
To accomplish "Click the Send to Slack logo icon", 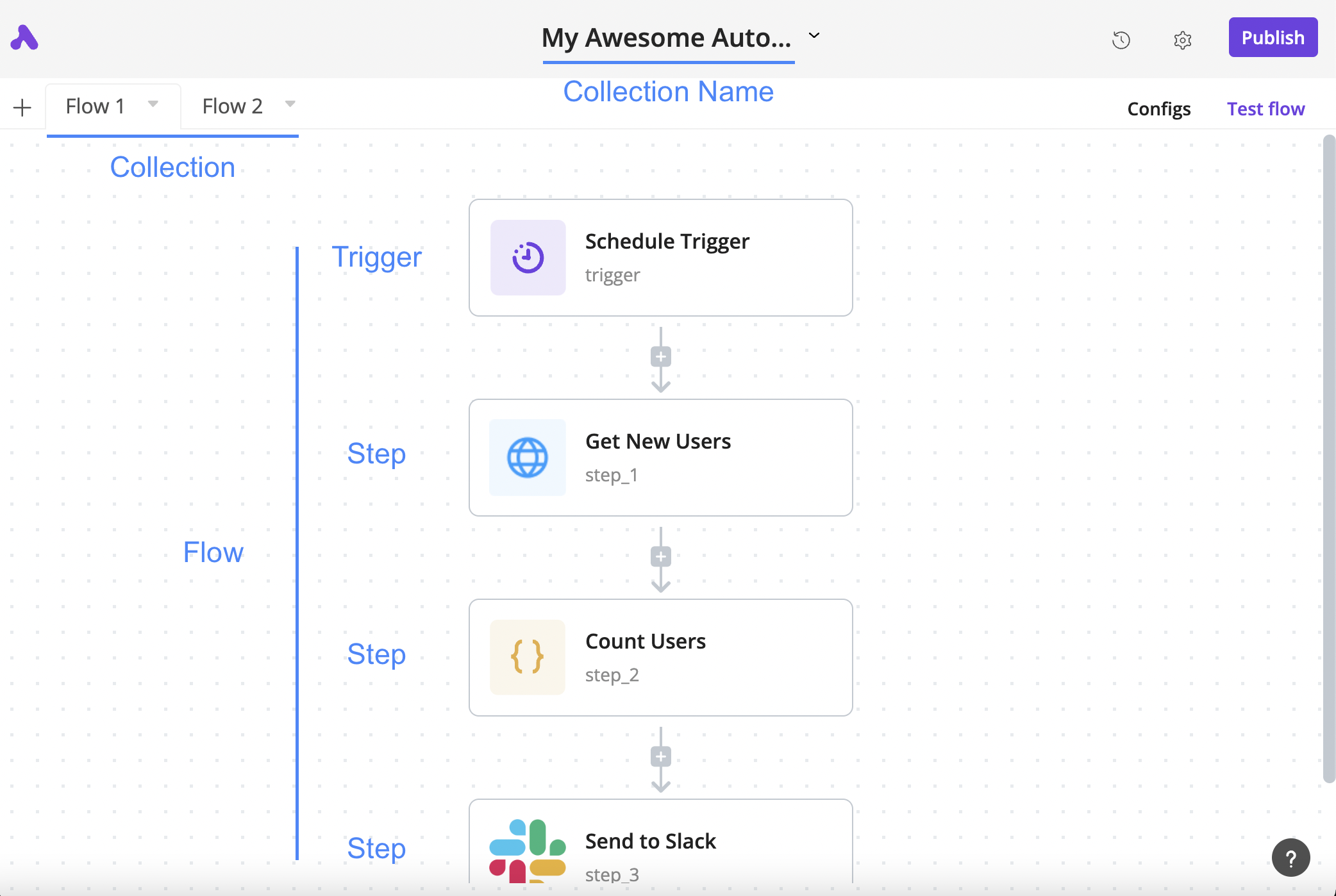I will (528, 850).
